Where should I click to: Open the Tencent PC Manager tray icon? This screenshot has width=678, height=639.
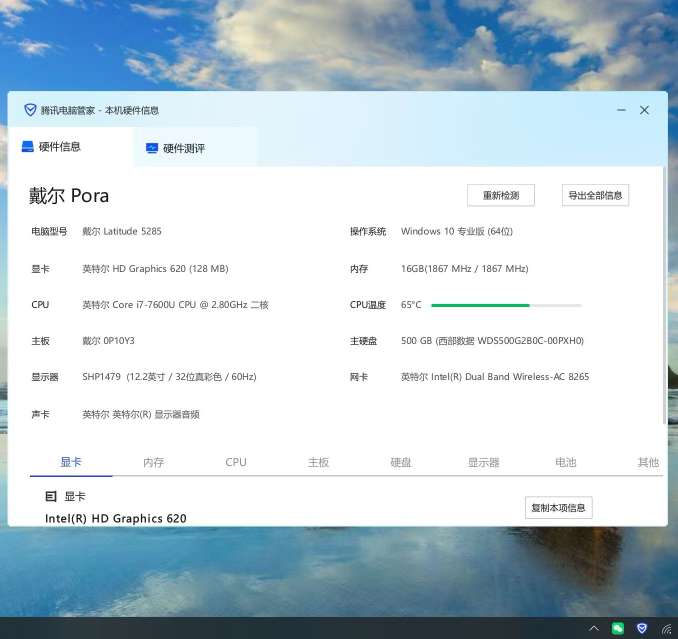tap(642, 628)
